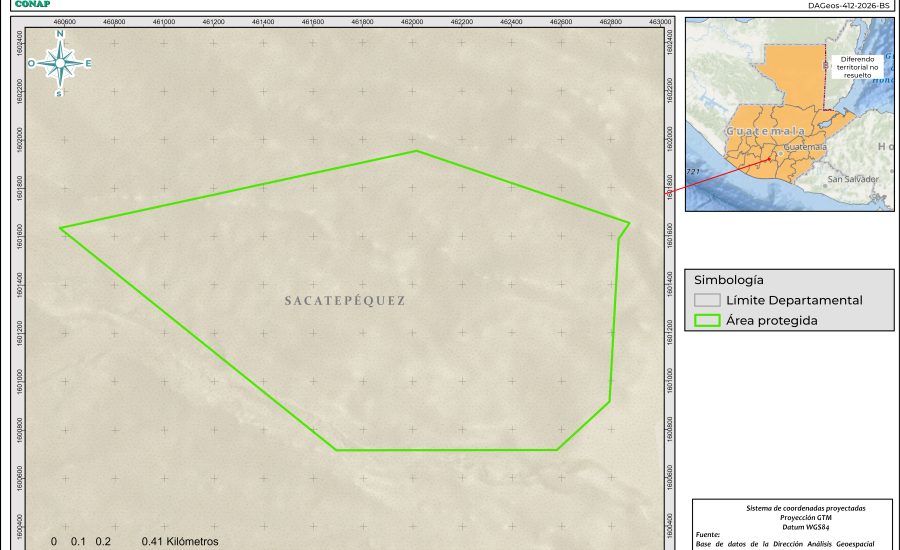Click the Diferendo territorial no resuelto callout
The image size is (900, 550).
click(x=857, y=67)
